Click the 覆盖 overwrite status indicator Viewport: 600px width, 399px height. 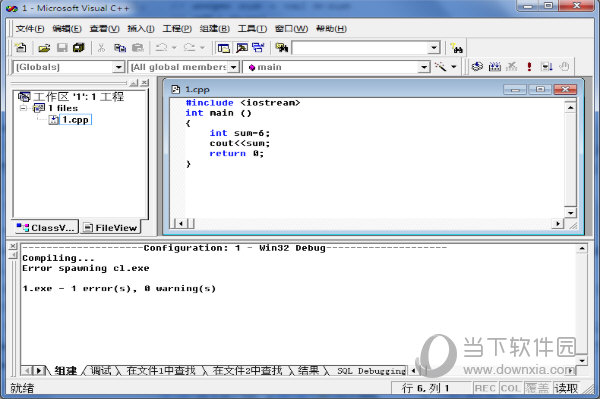(x=537, y=388)
